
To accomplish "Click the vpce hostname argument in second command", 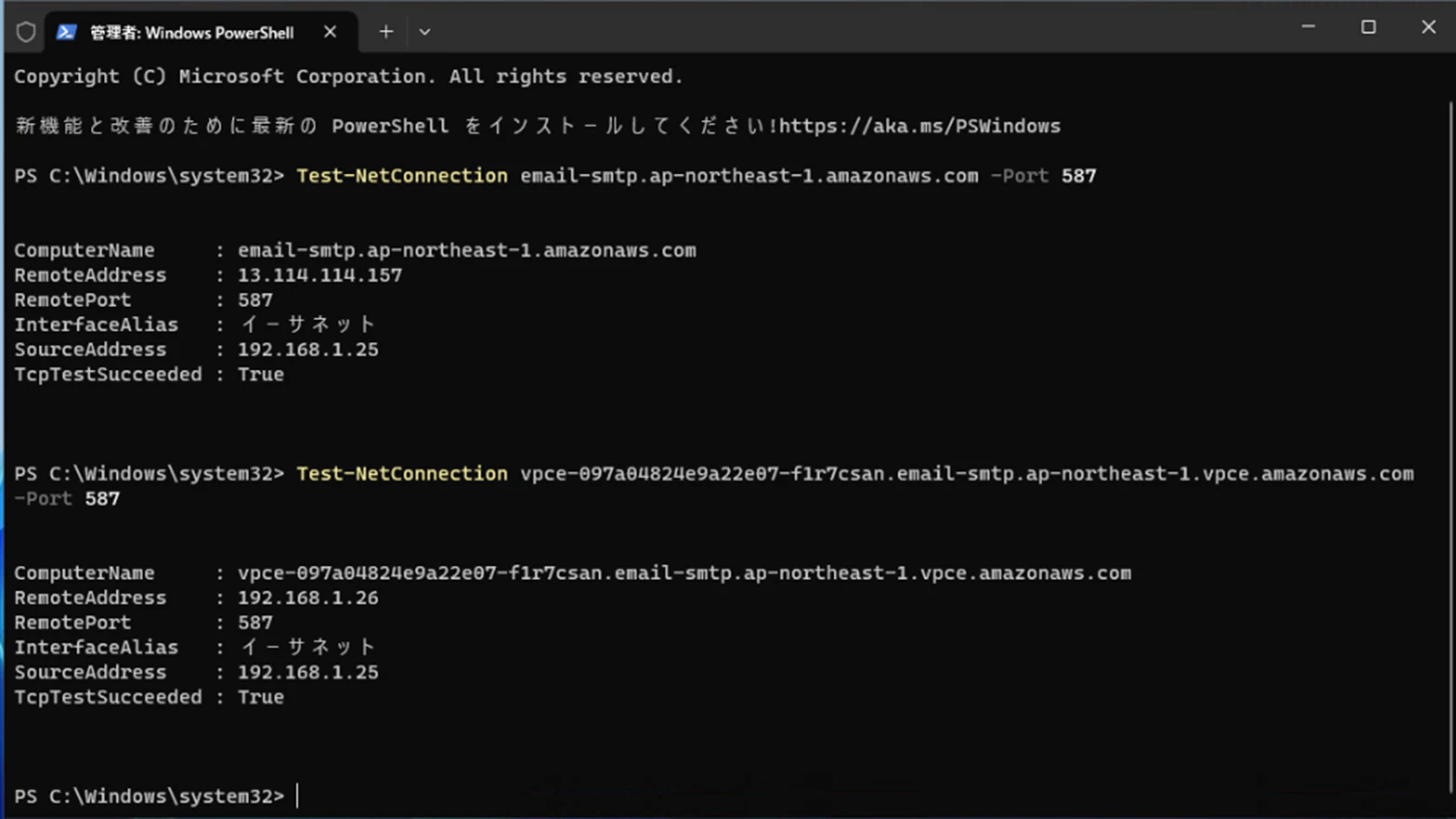I will point(967,474).
